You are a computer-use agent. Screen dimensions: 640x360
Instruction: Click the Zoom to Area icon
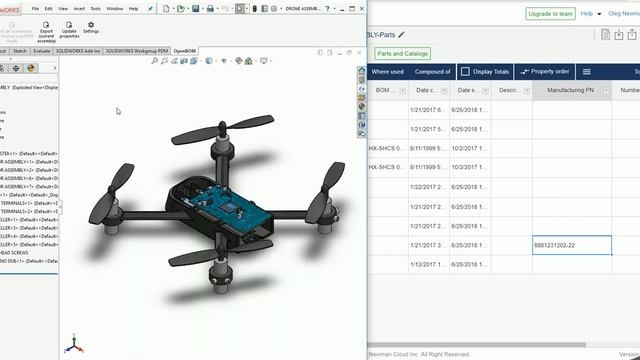(x=164, y=61)
